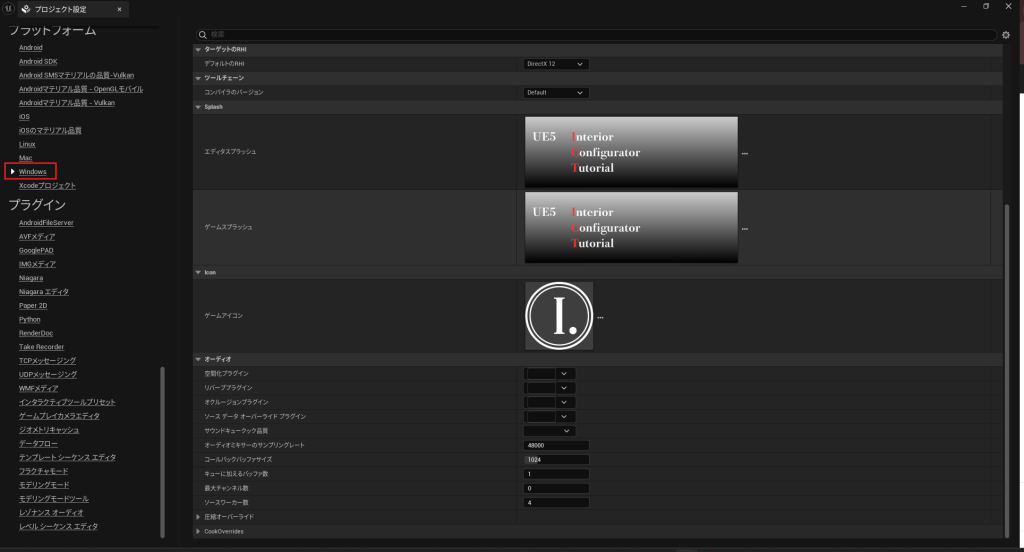Open the Windows platform settings link
This screenshot has height=552, width=1024.
(x=32, y=172)
